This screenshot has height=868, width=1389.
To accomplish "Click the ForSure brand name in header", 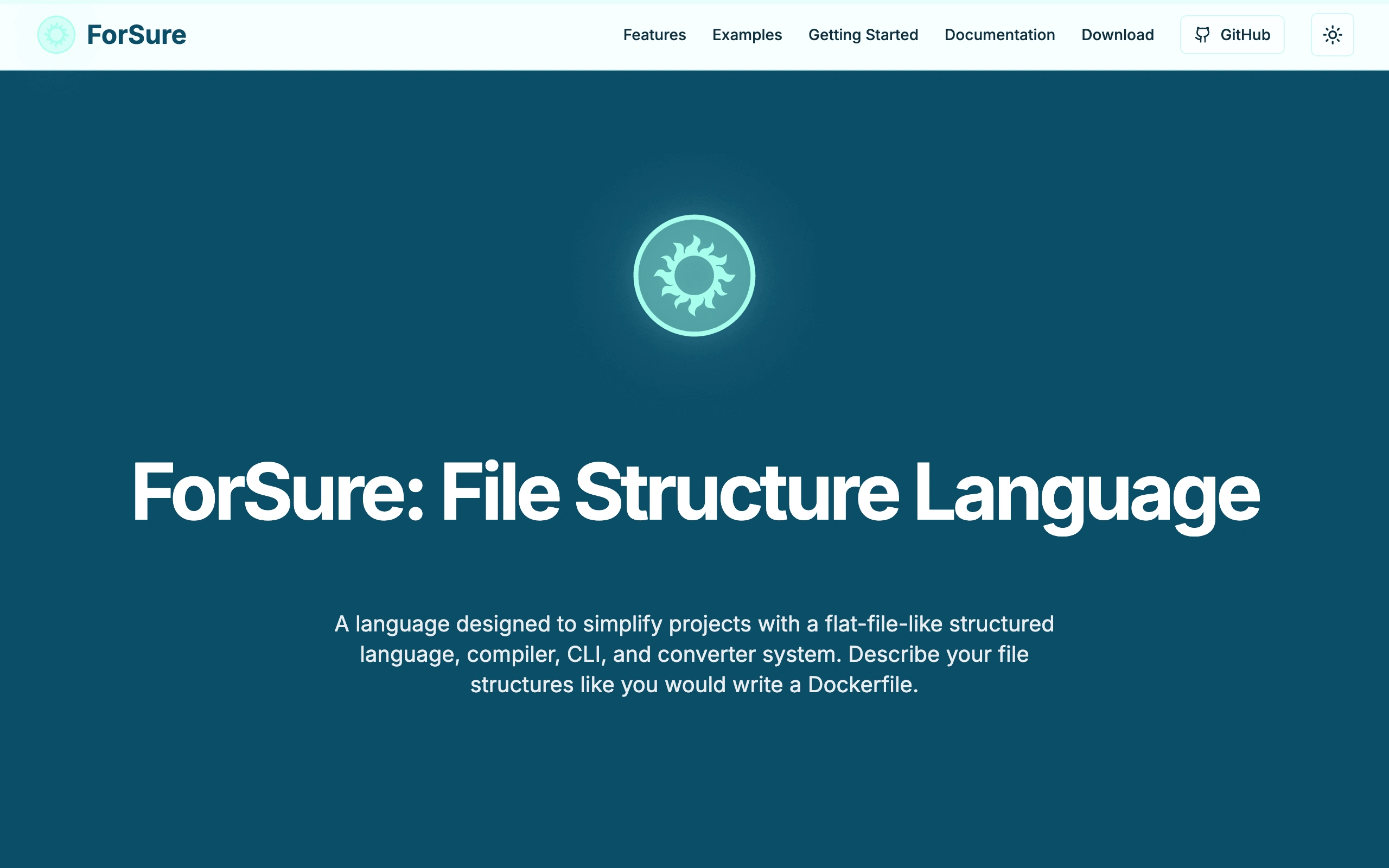I will point(137,35).
